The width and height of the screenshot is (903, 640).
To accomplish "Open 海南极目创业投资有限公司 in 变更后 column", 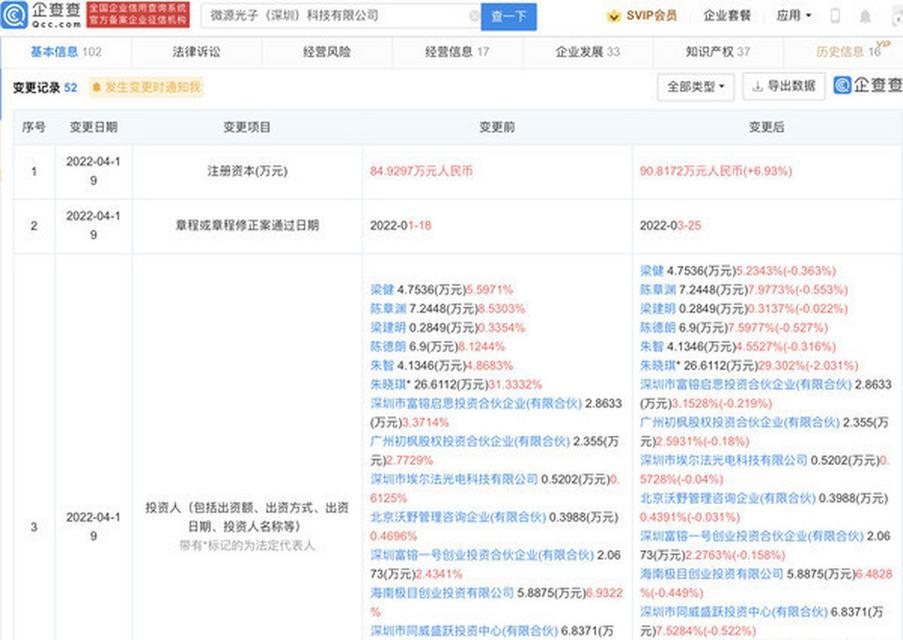I will 711,574.
